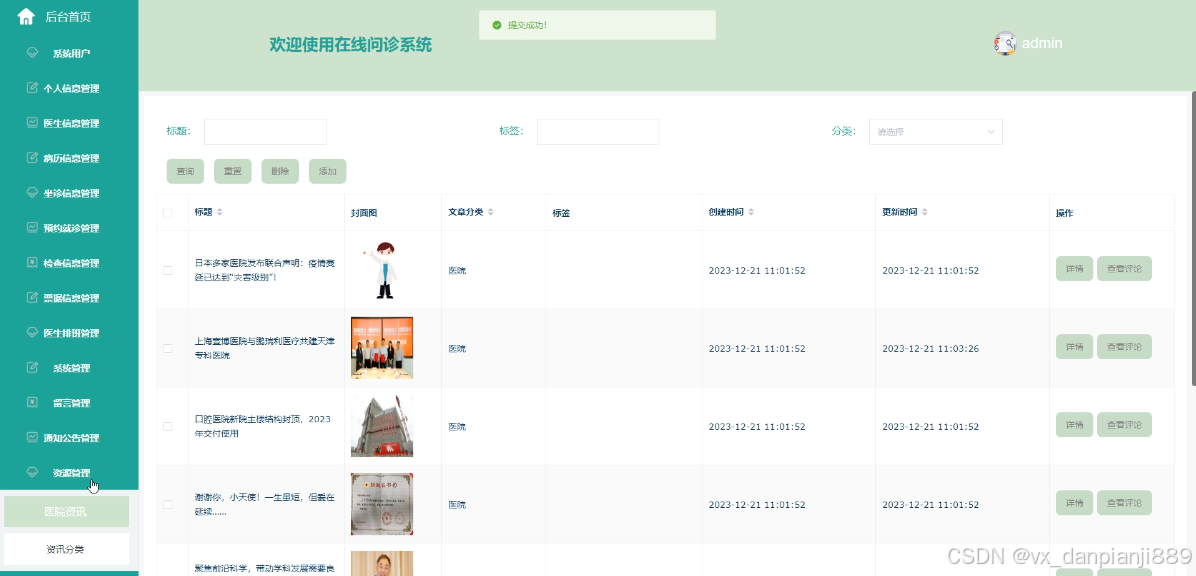Click the 添加 button
The width and height of the screenshot is (1196, 576).
(x=327, y=172)
